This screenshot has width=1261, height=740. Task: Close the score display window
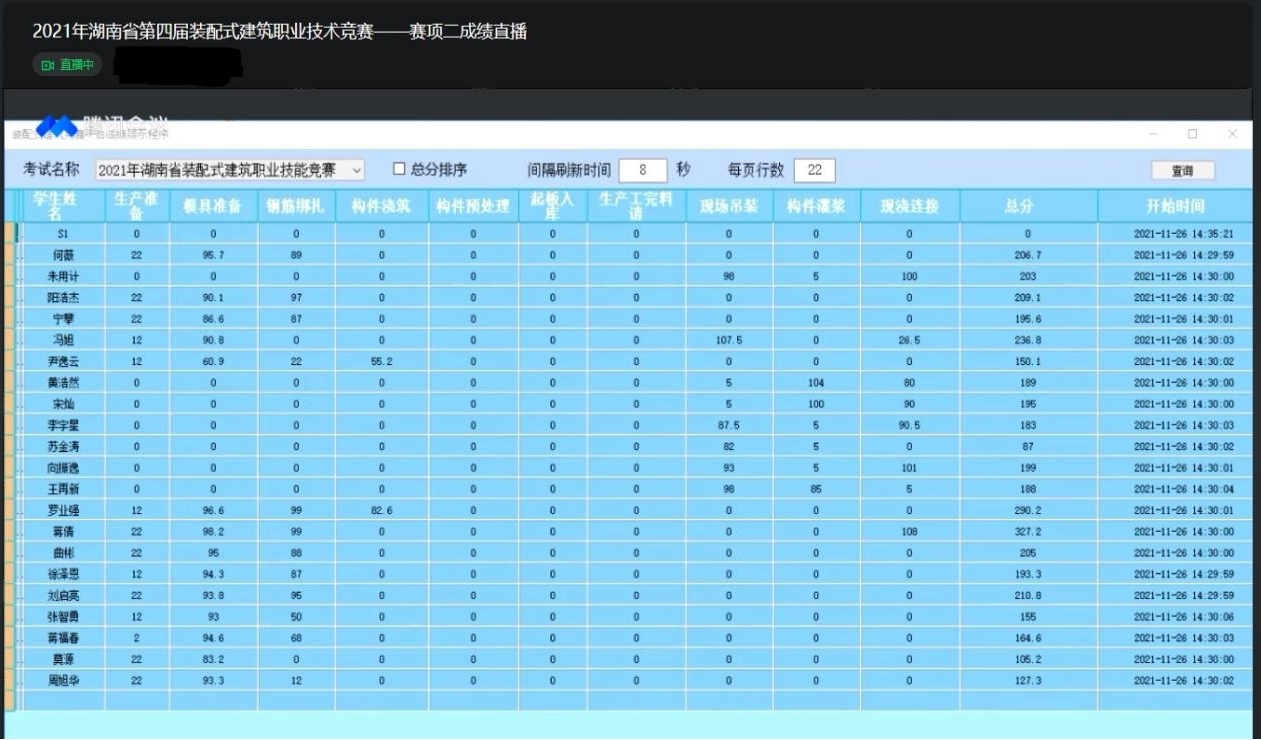coord(1232,134)
